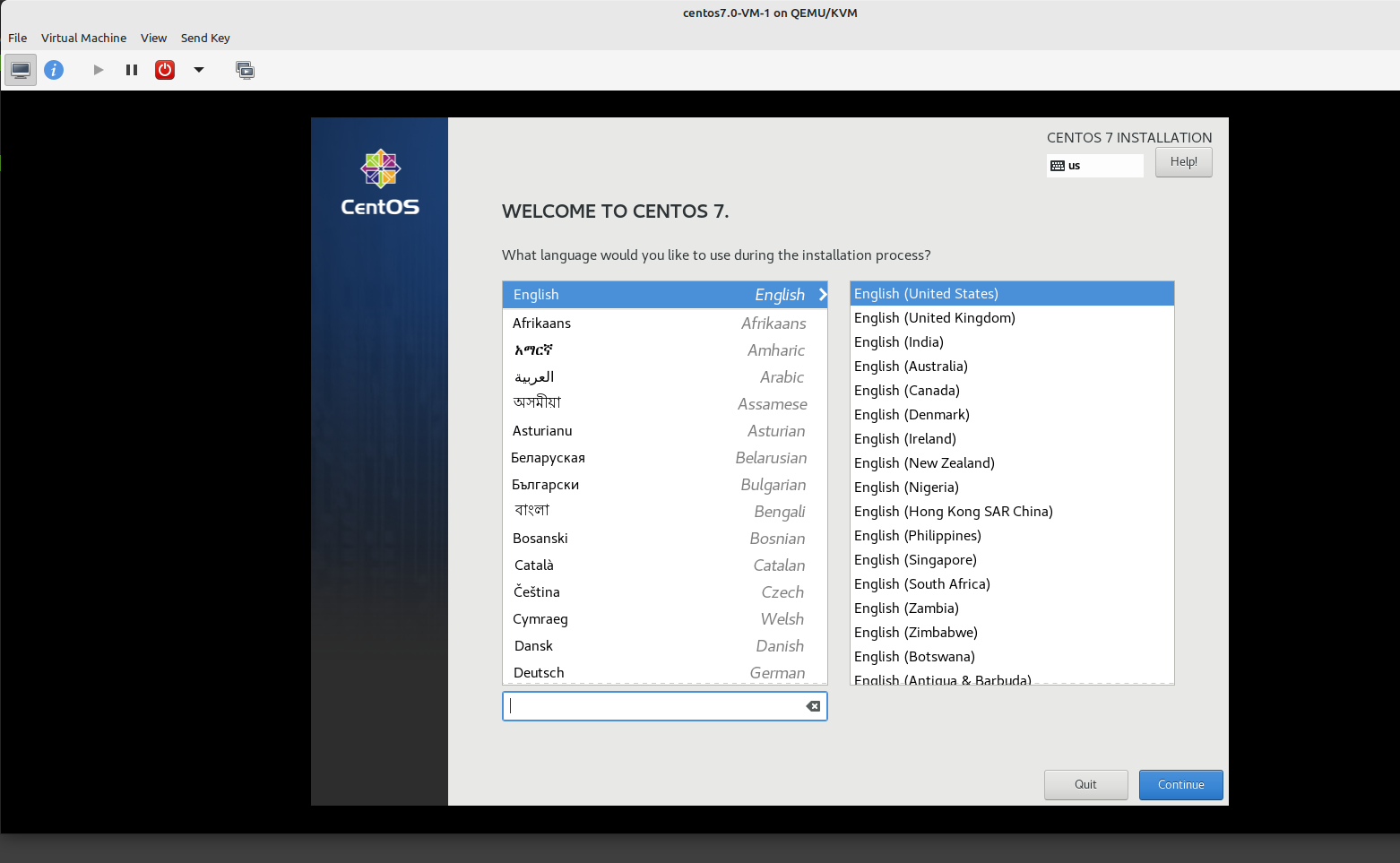Select English (Australia) locale

(1012, 366)
